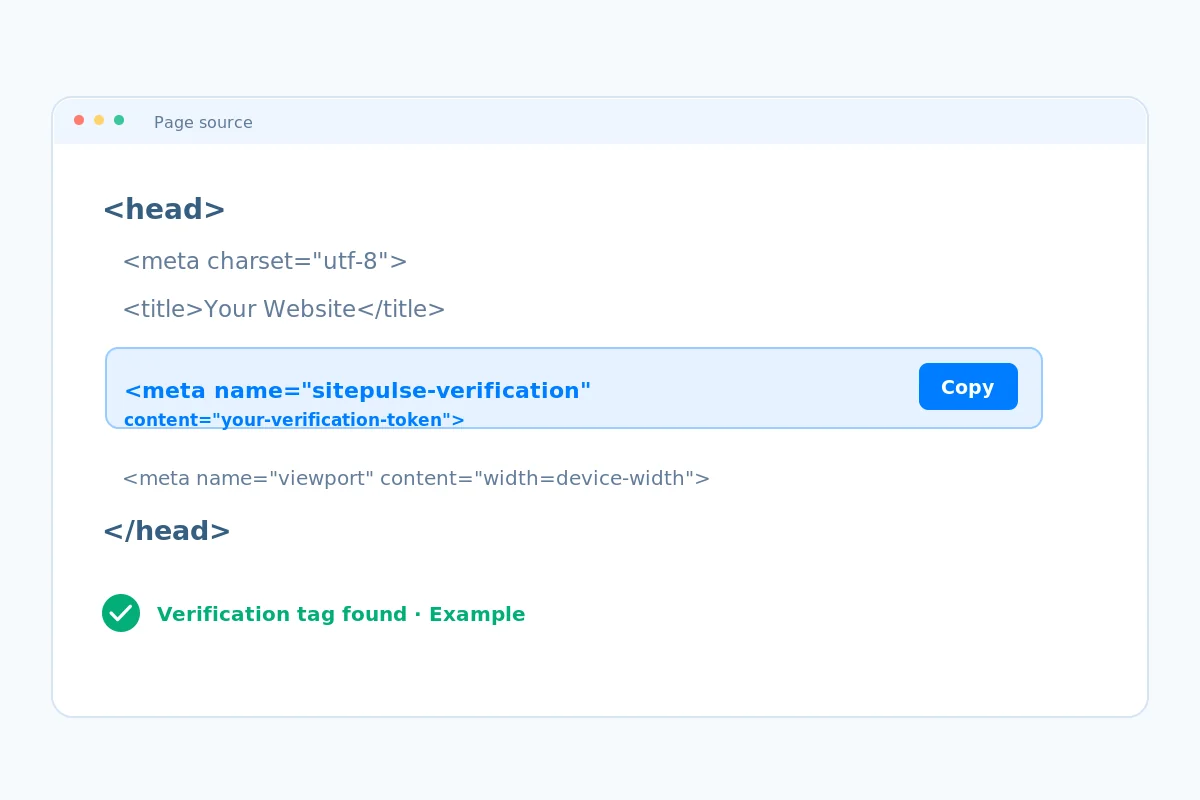Select the closing </head> tag line
1200x800 pixels.
coord(167,532)
